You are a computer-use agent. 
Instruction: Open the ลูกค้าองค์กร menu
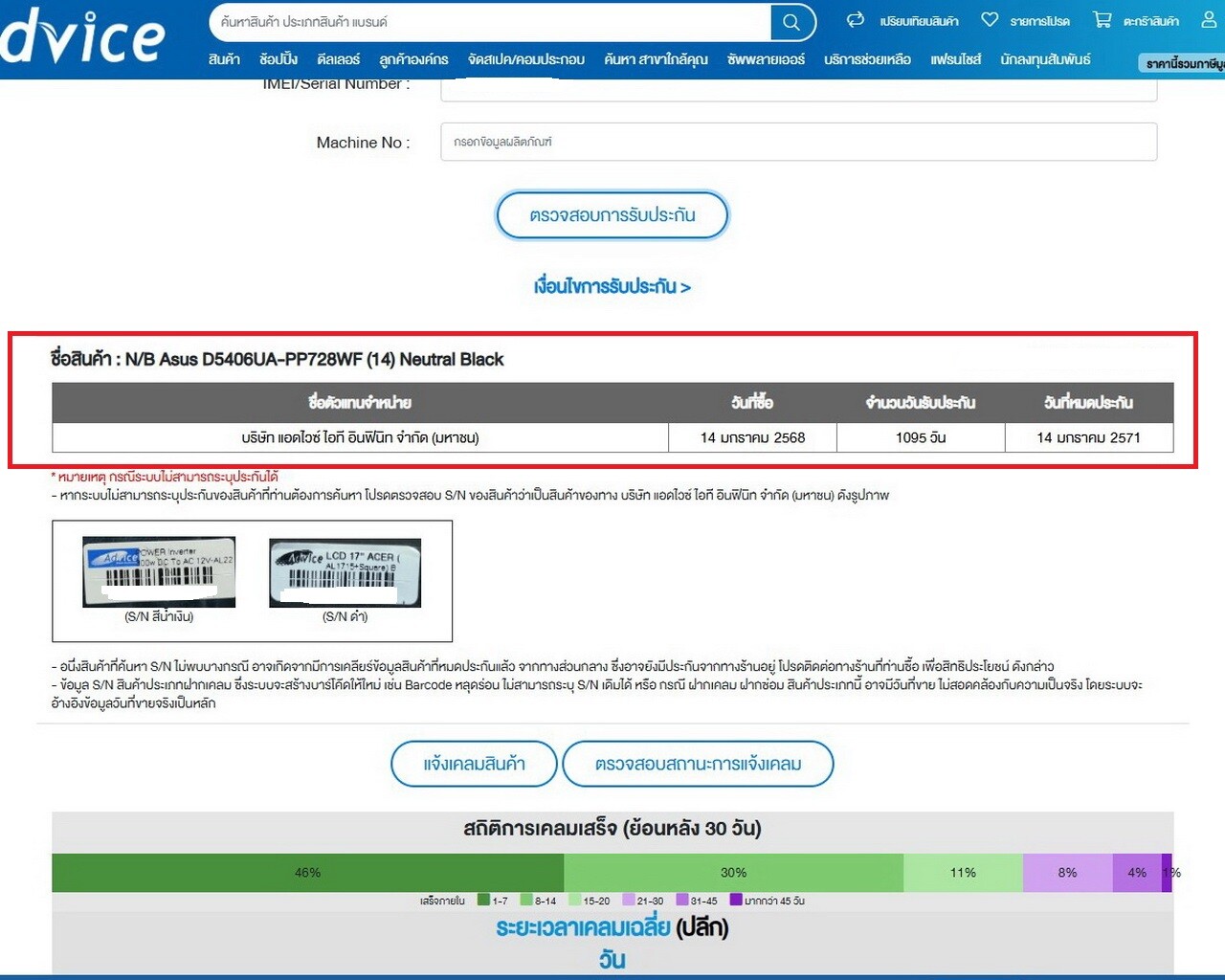(x=413, y=59)
